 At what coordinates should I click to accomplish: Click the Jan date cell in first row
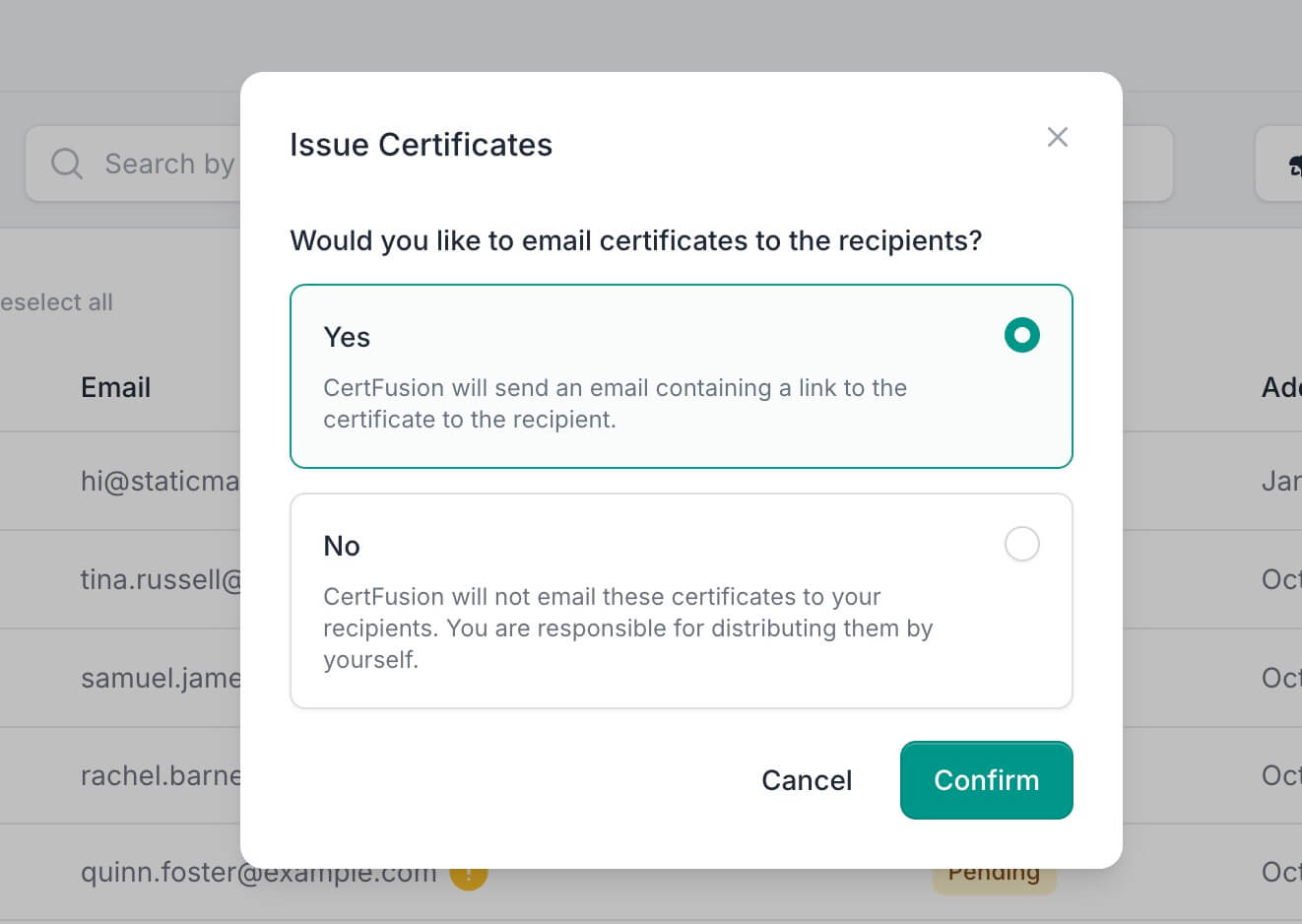tap(1280, 481)
